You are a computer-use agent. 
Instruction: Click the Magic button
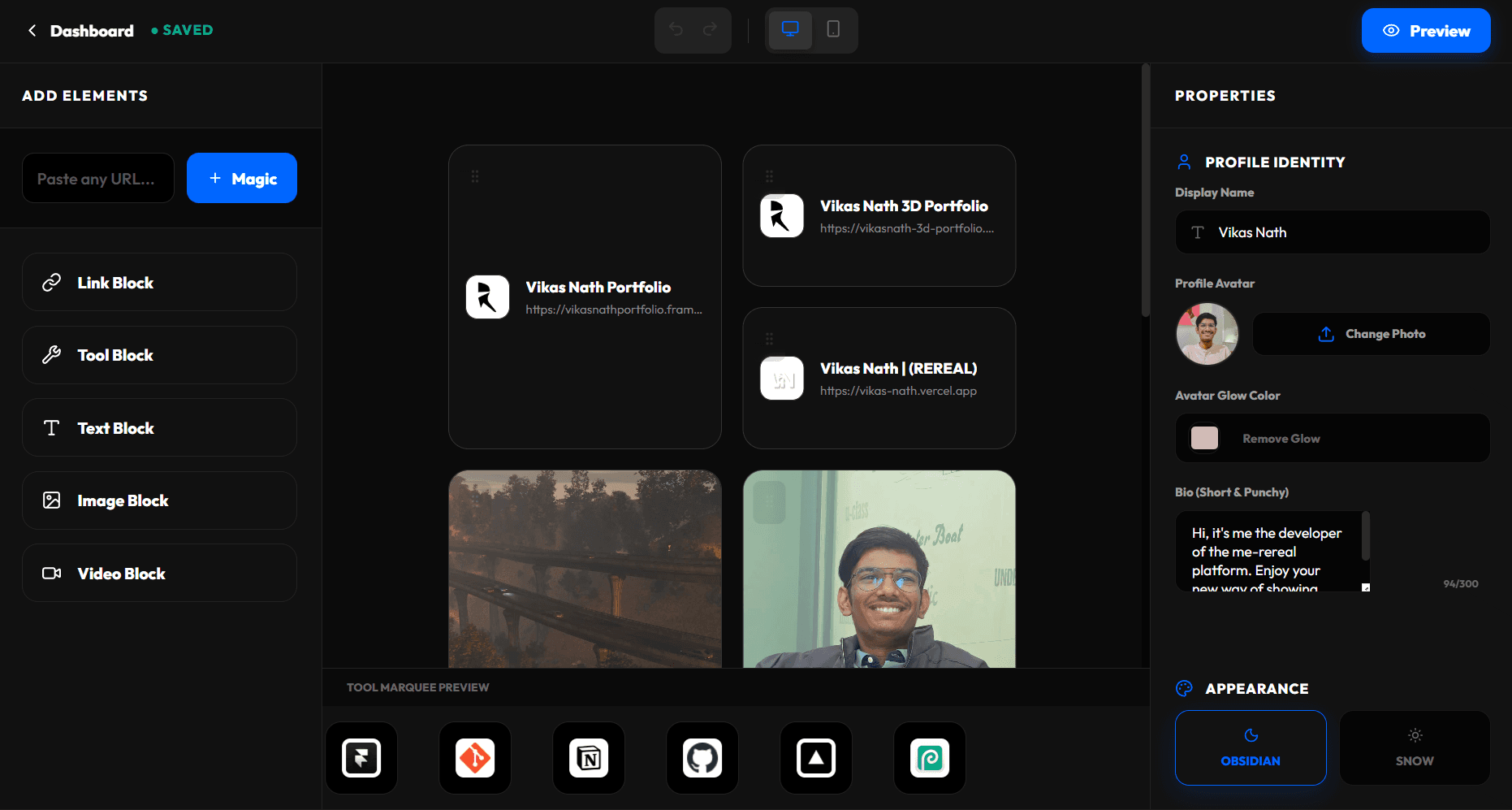[241, 178]
